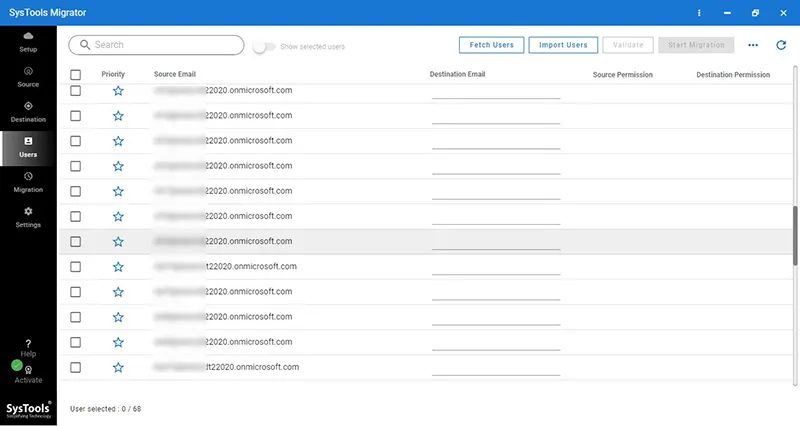Click the Source Email column header
The width and height of the screenshot is (800, 426).
(175, 74)
